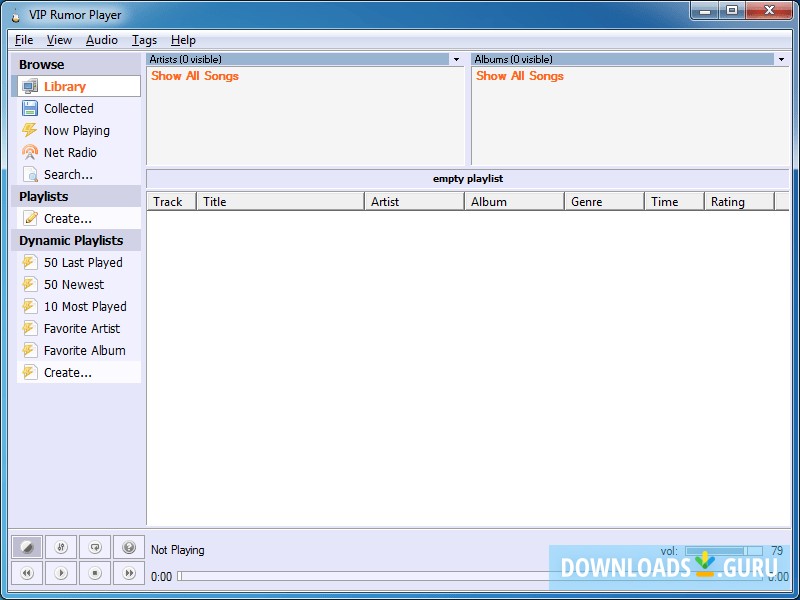Open the 50 Last Played dynamic playlist
Screen dimensions: 800x600
coord(79,262)
